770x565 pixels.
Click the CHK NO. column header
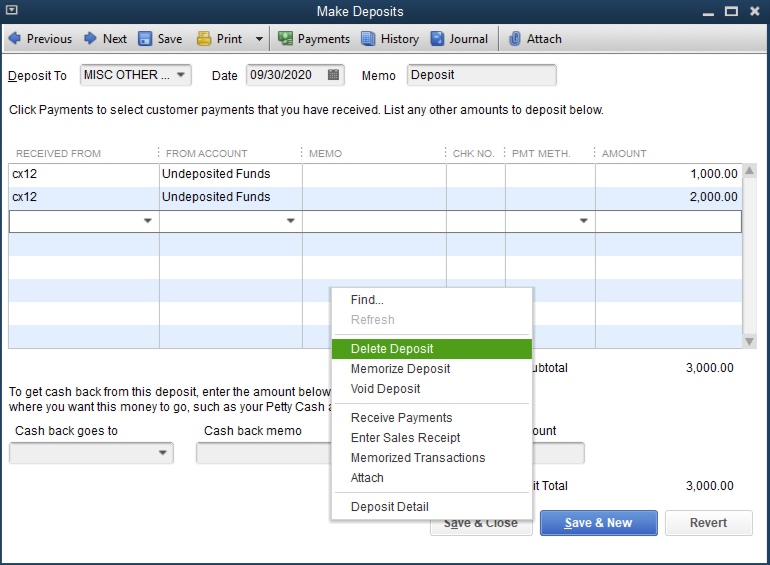(x=473, y=154)
